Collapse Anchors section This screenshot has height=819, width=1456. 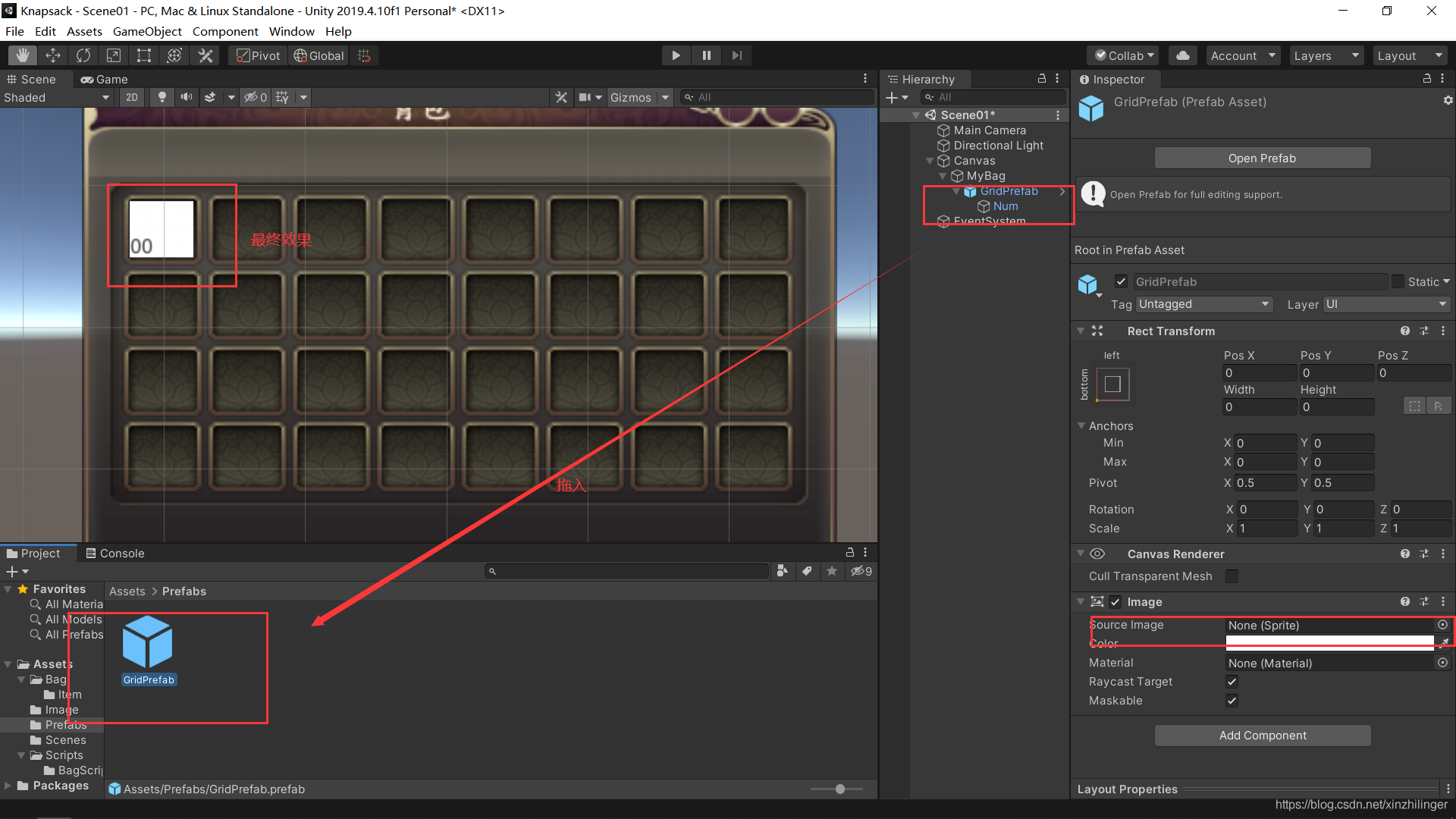(x=1081, y=425)
